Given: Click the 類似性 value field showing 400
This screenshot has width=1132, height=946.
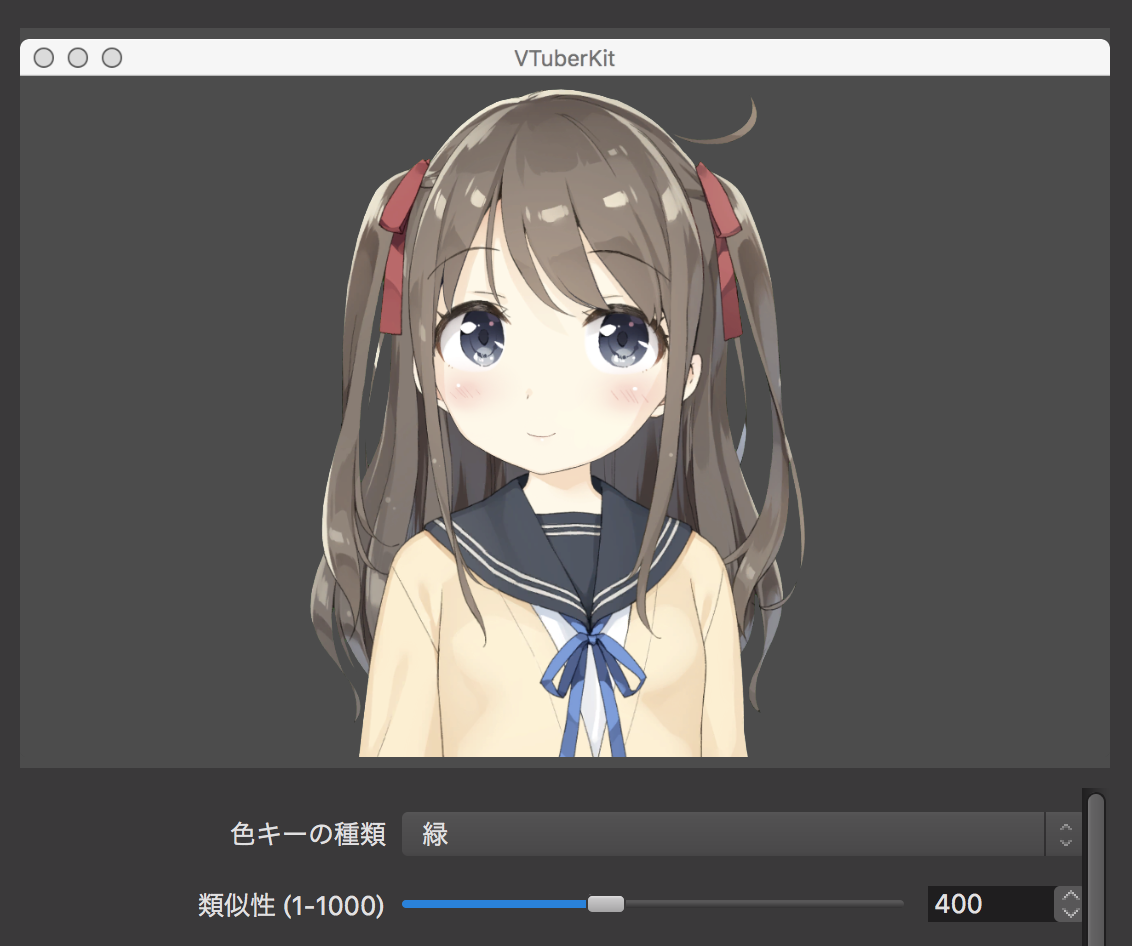Looking at the screenshot, I should point(990,904).
